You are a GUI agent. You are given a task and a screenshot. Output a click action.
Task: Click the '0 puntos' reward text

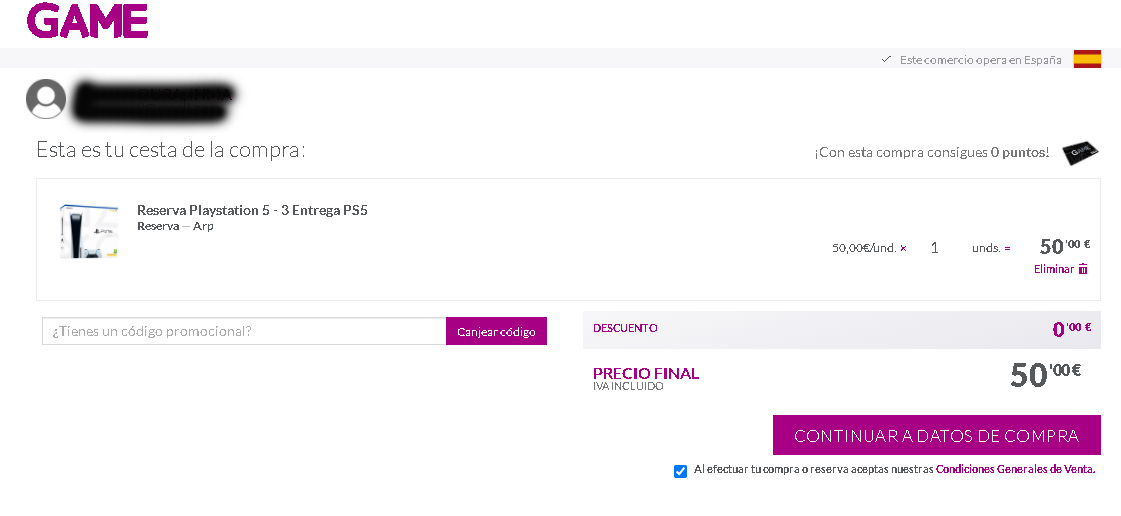tap(1019, 152)
